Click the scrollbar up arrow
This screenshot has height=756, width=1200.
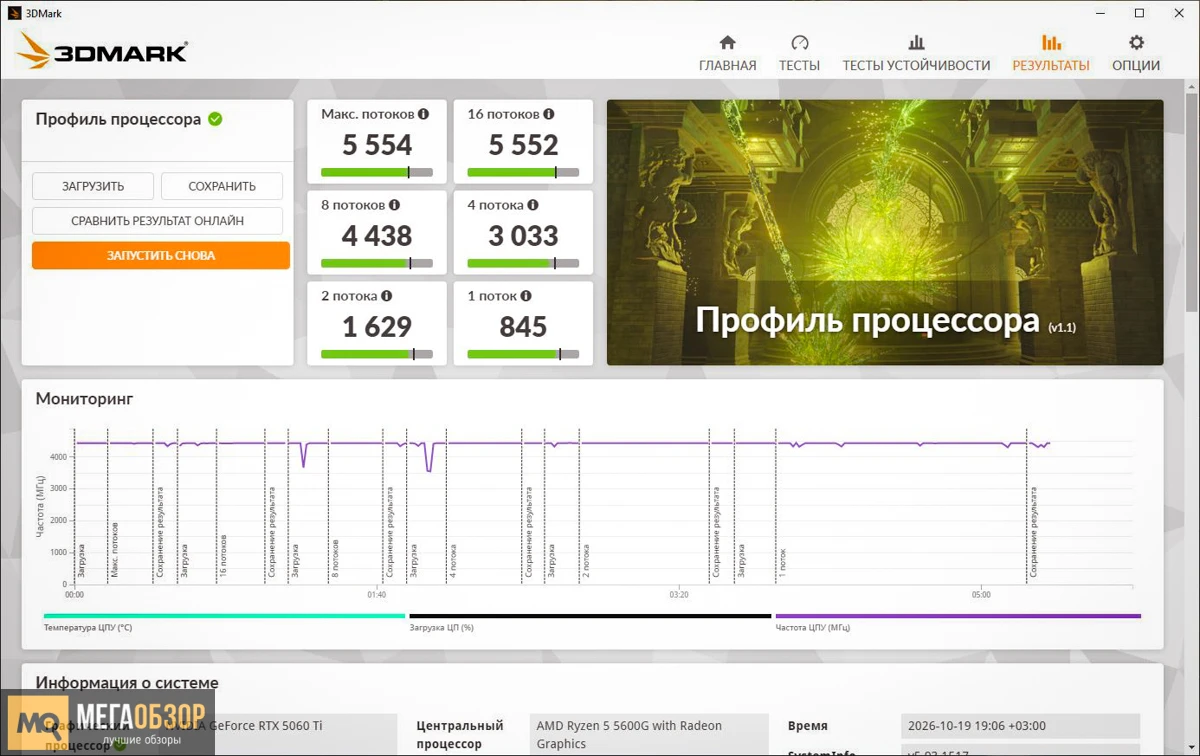pyautogui.click(x=1191, y=87)
